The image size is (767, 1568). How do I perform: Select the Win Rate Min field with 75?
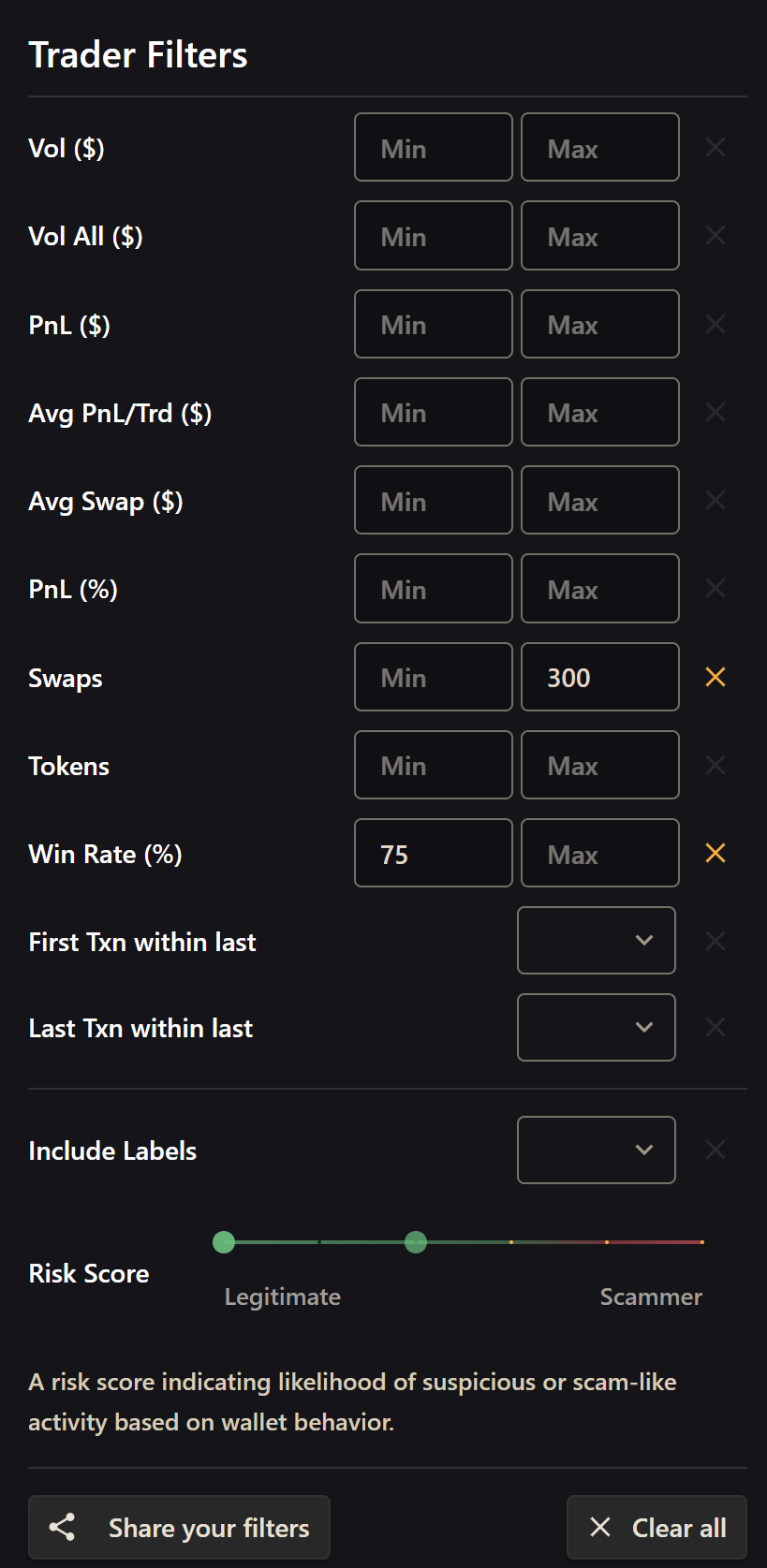click(x=433, y=853)
